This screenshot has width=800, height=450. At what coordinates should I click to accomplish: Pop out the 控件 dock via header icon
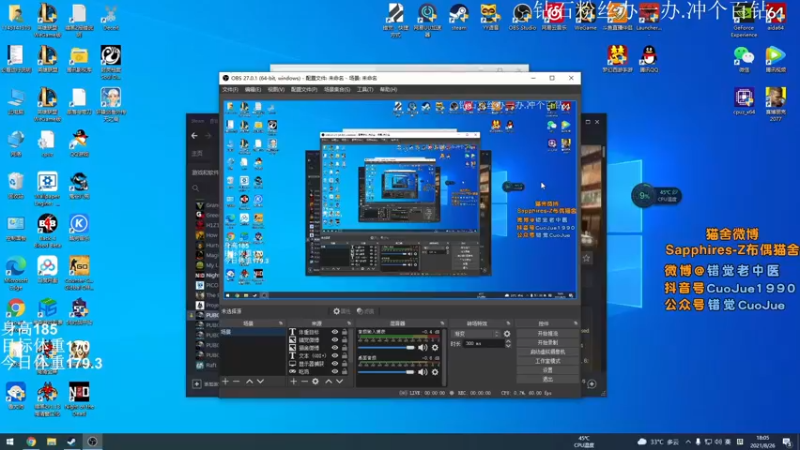click(x=575, y=323)
